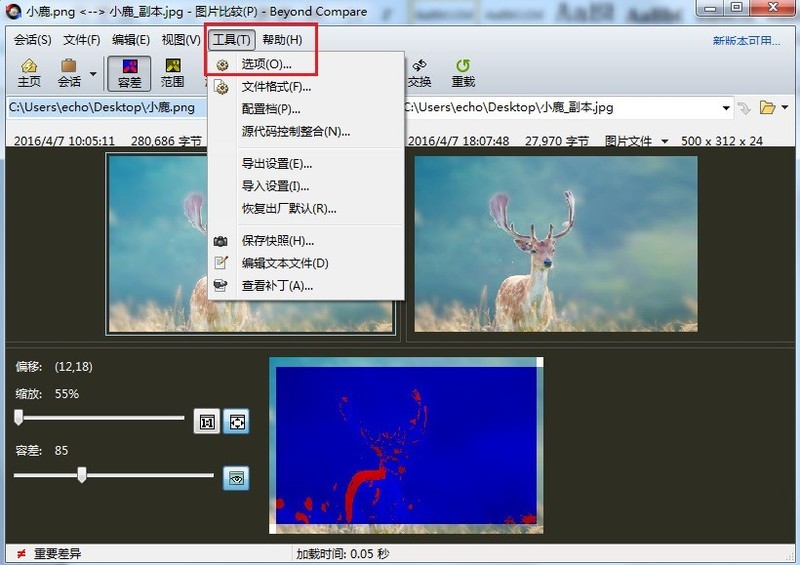Click the 重要差异 status text
The image size is (800, 565).
(57, 554)
